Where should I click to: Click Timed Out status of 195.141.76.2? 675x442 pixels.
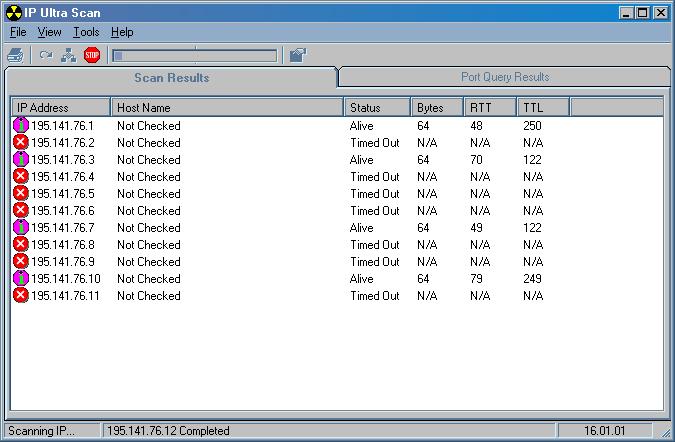click(x=375, y=142)
